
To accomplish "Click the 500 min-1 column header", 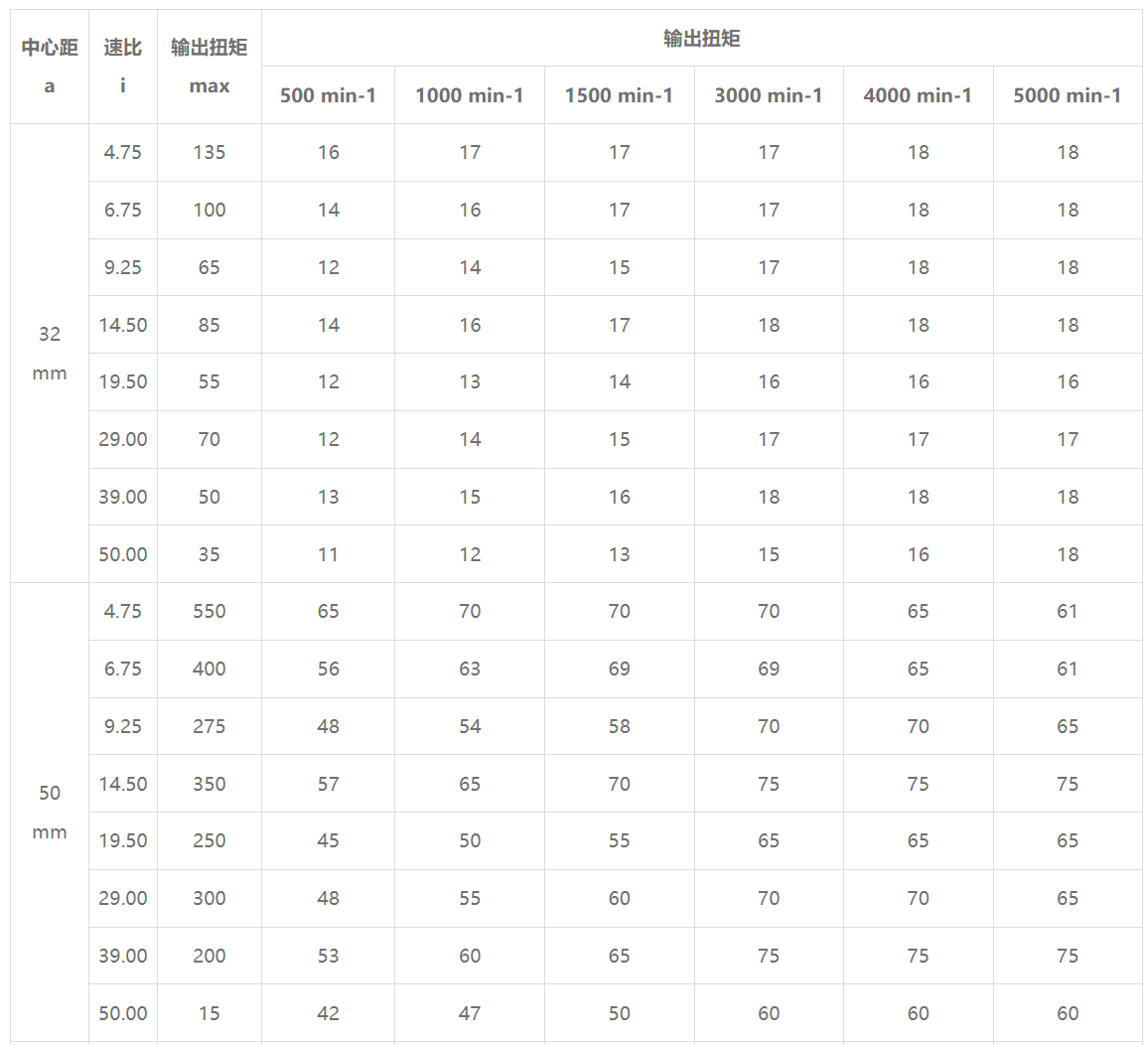I will [328, 95].
